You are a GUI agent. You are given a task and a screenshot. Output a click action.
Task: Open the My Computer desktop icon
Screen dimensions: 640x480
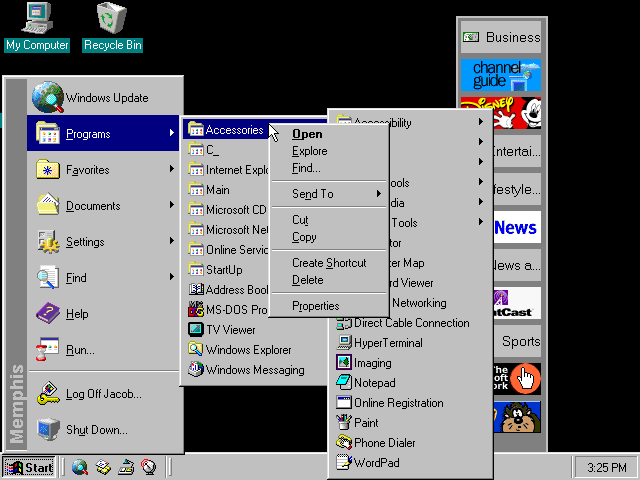click(37, 27)
